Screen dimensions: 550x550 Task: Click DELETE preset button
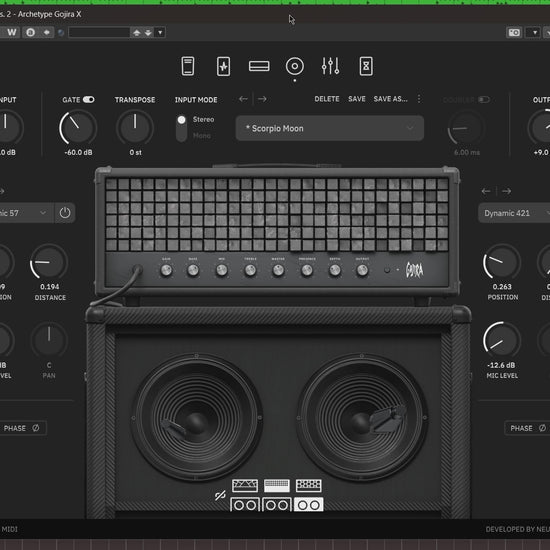(327, 99)
